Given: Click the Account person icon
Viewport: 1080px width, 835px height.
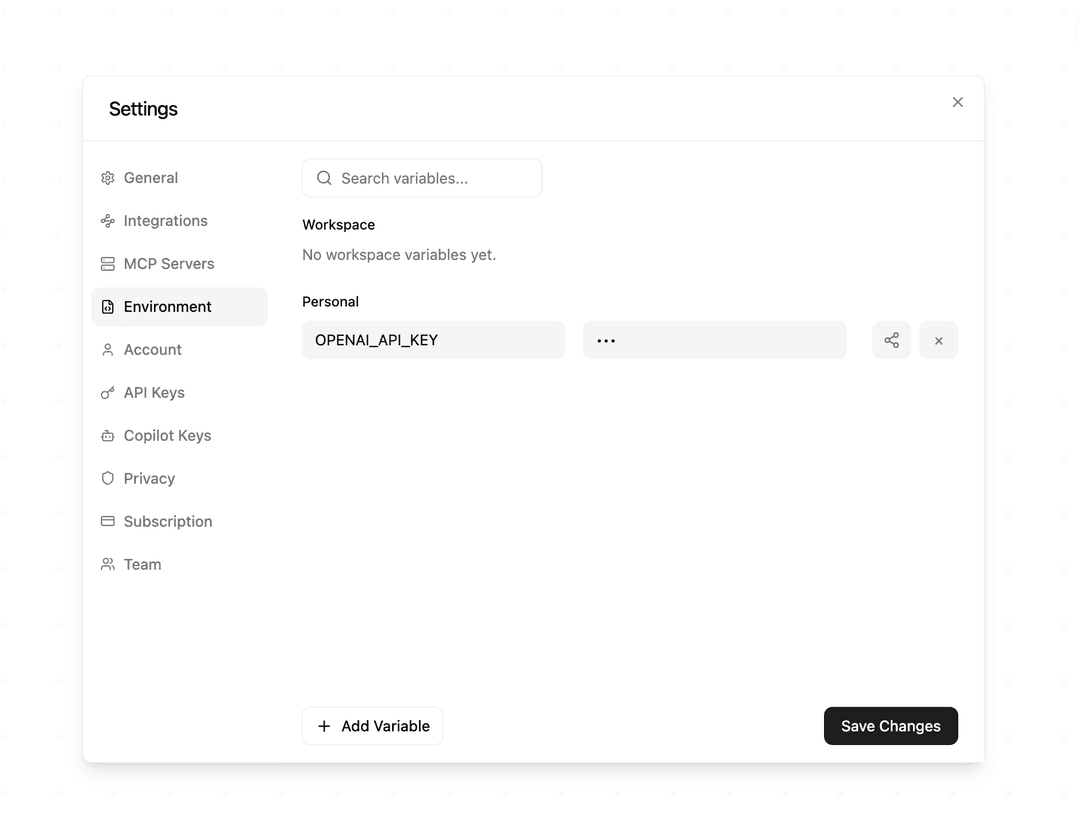Looking at the screenshot, I should 107,349.
